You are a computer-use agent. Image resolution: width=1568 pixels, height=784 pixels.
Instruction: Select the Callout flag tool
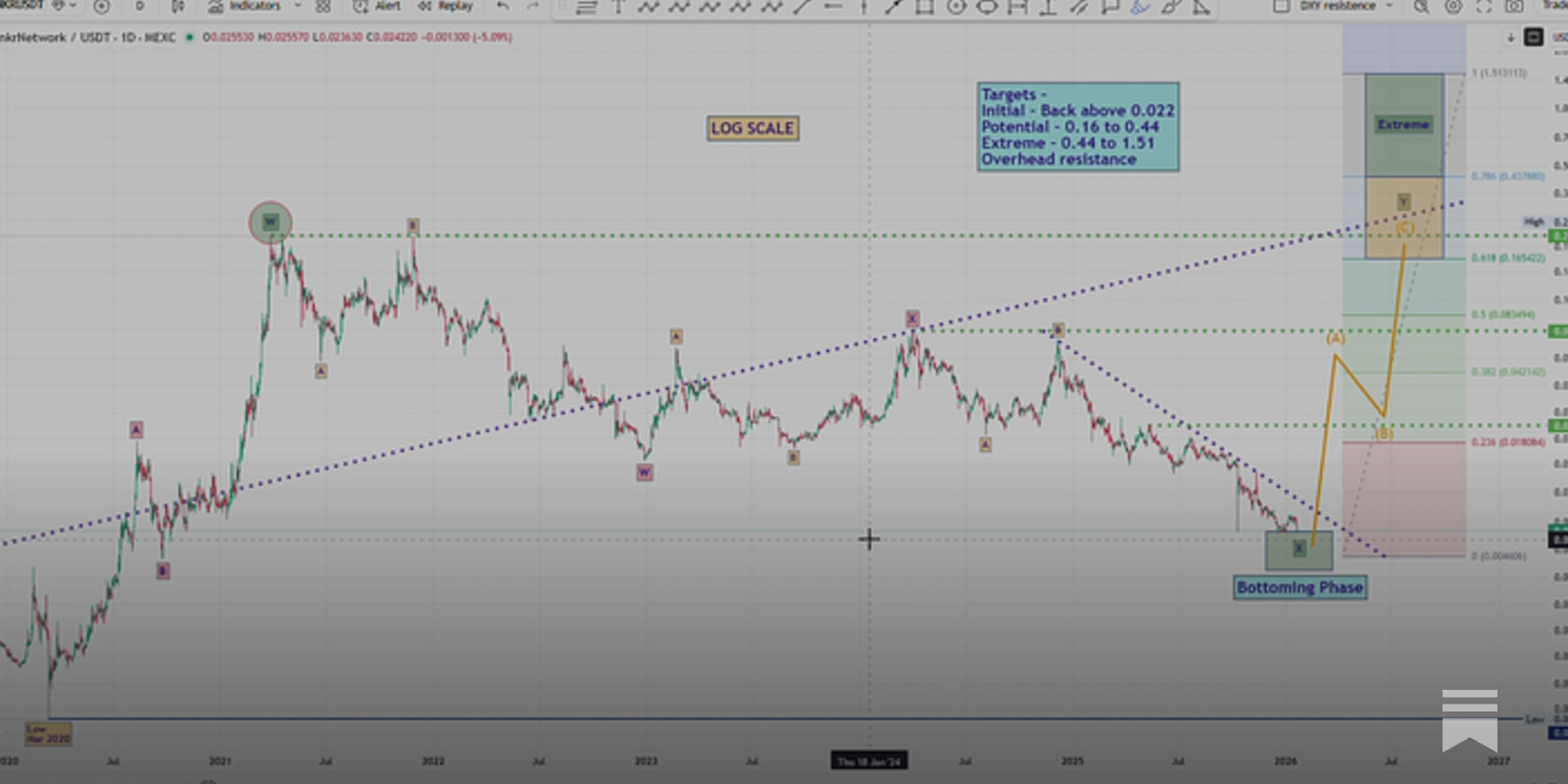click(x=1109, y=8)
